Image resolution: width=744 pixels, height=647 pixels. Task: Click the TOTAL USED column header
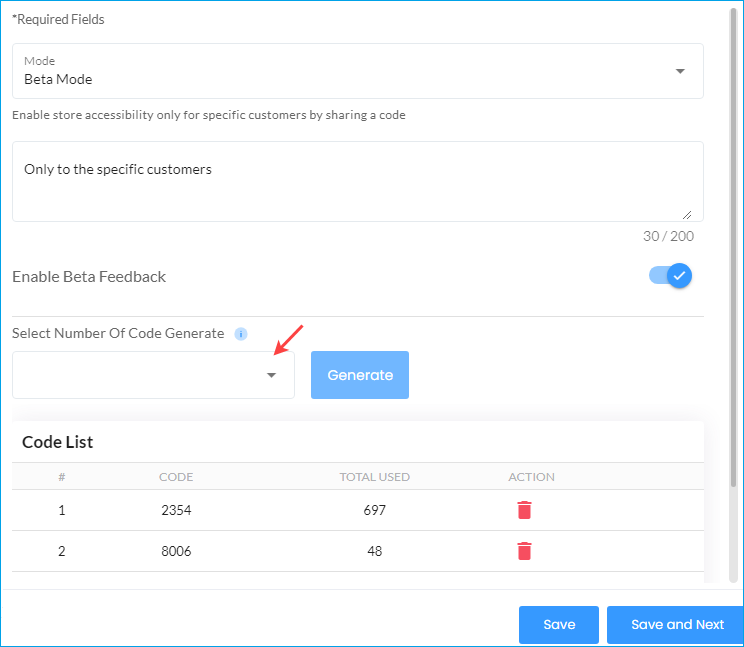click(x=374, y=477)
